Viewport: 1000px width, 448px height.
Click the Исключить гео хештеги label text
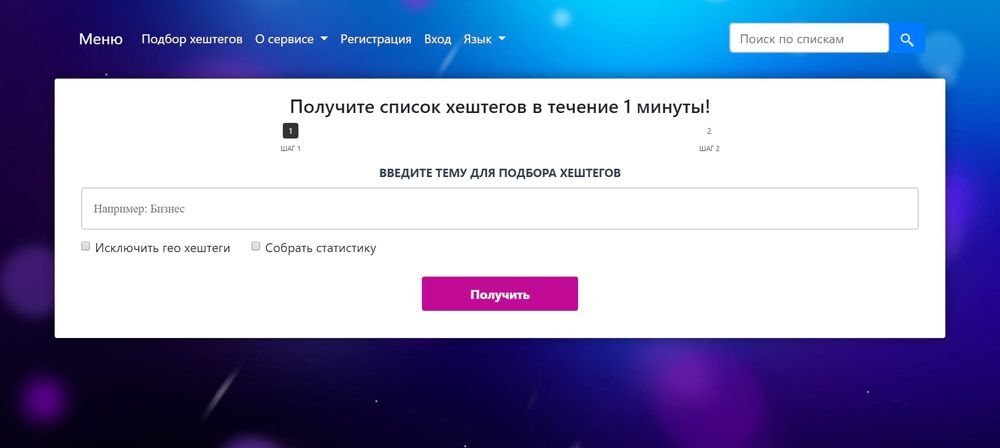tap(163, 248)
